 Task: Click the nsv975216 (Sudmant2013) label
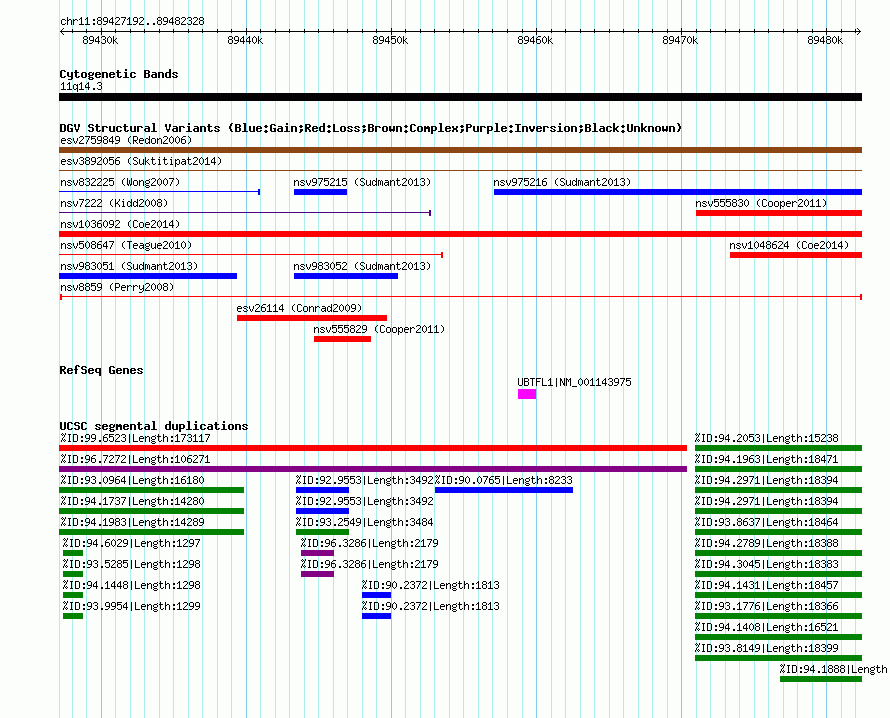coord(562,182)
